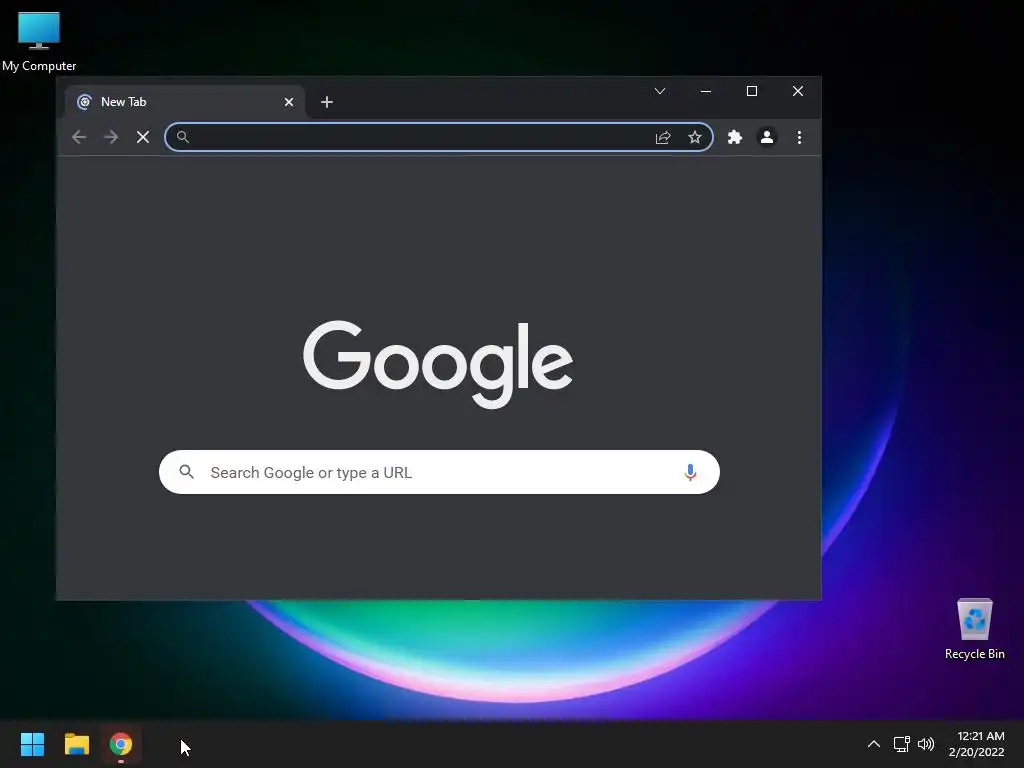This screenshot has width=1024, height=768.
Task: Maximize the Chrome window
Action: pyautogui.click(x=752, y=91)
